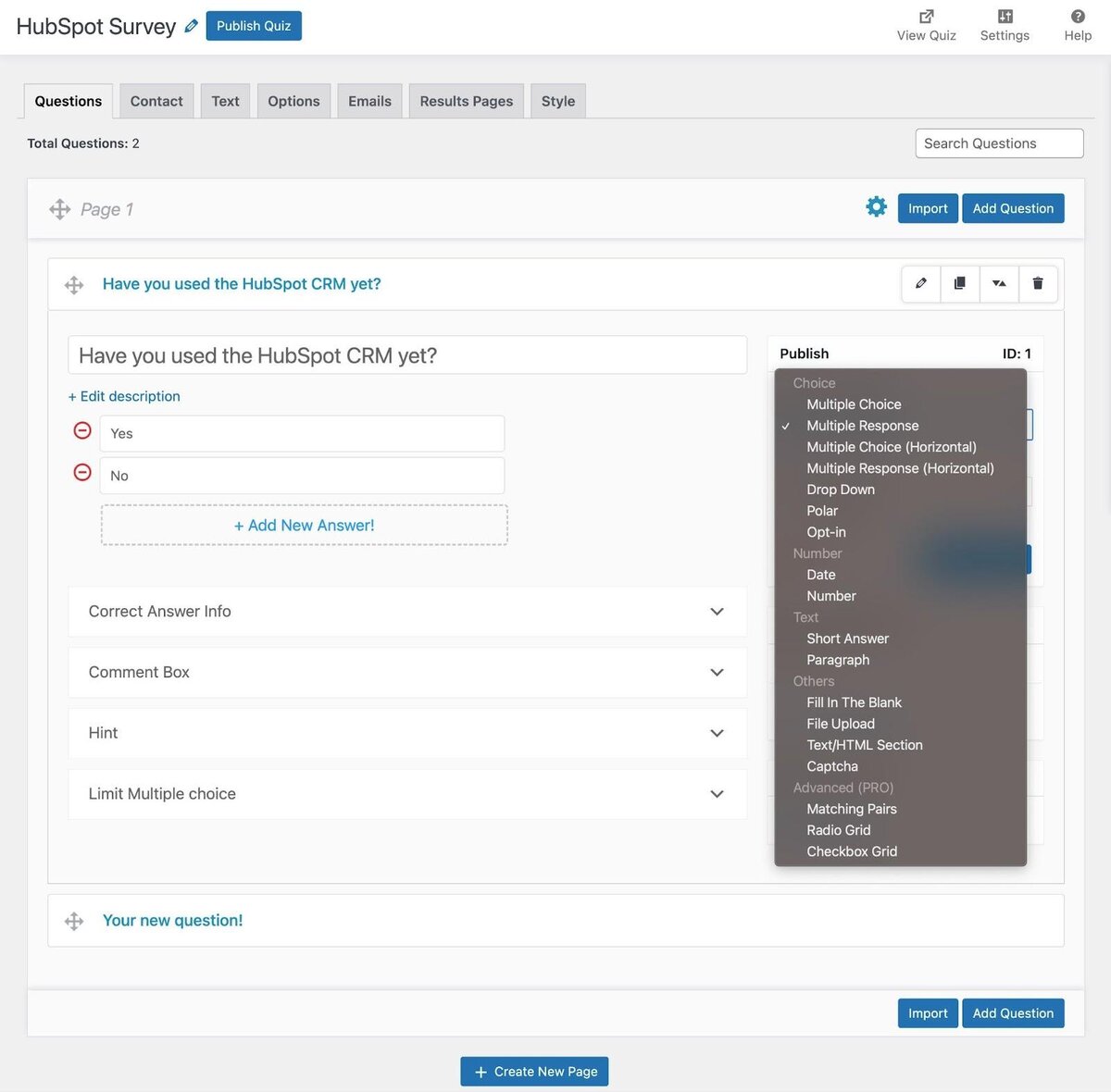The width and height of the screenshot is (1111, 1092).
Task: Switch to the Questions tab
Action: [69, 101]
